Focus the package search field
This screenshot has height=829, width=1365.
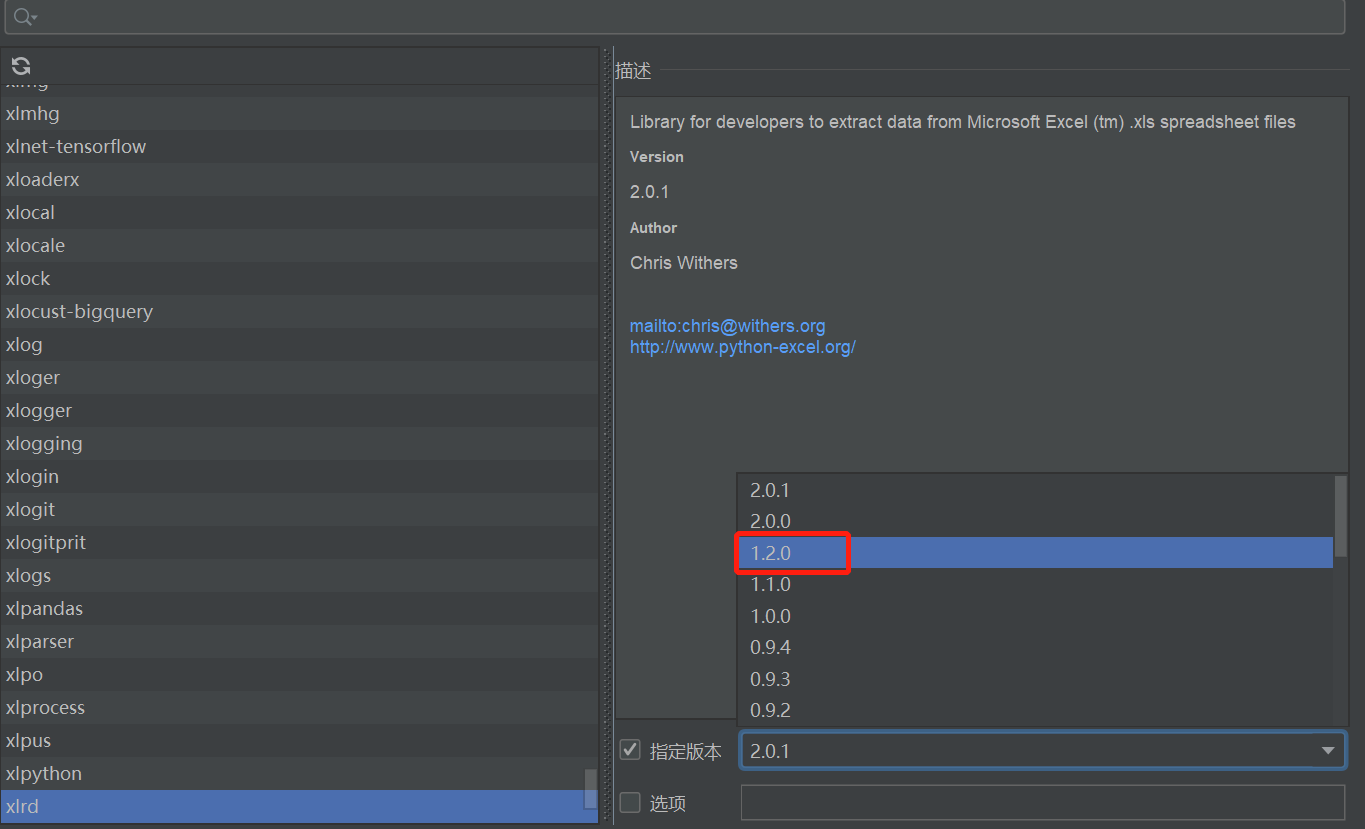(x=674, y=17)
